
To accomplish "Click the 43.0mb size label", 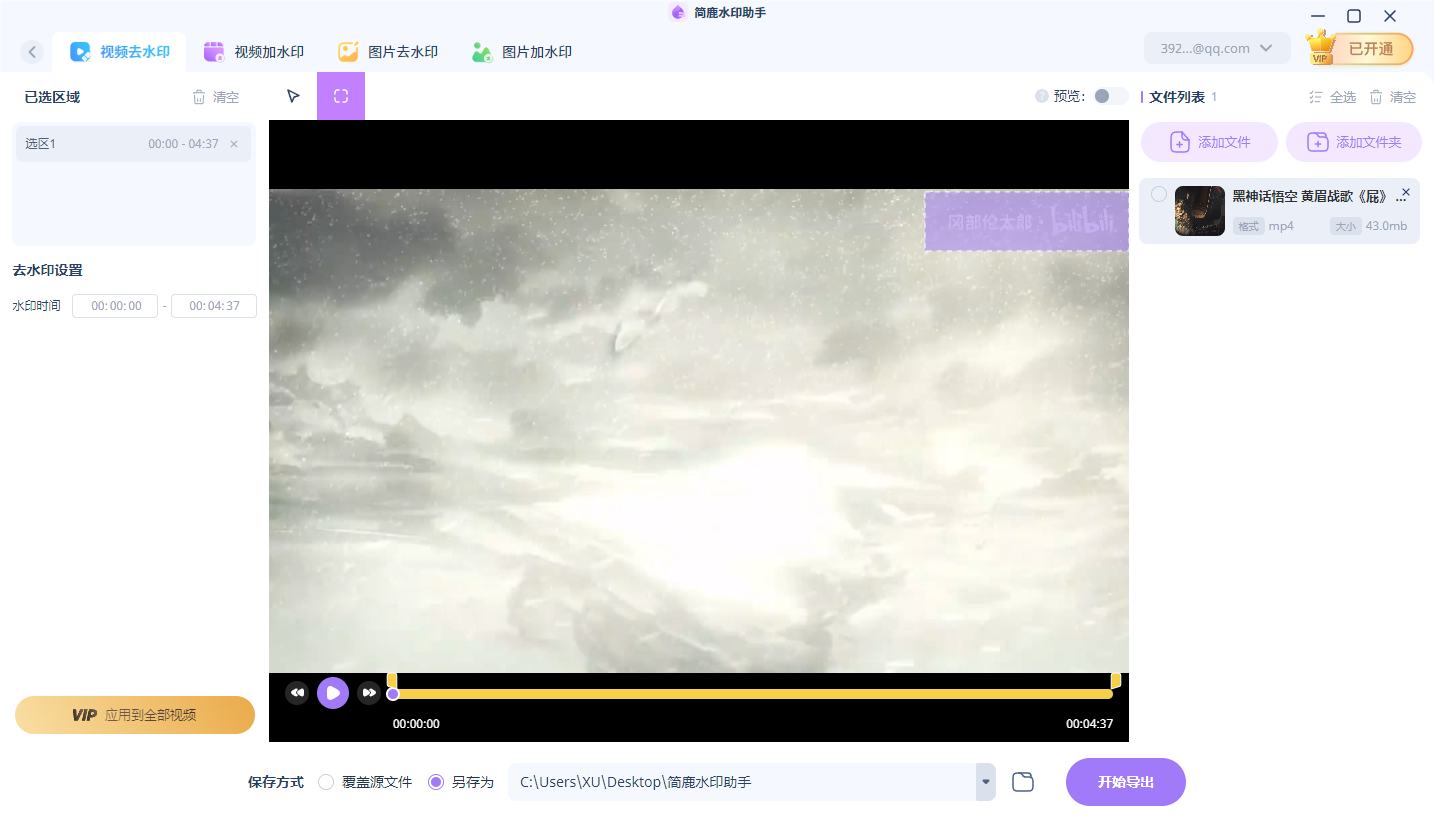I will [x=1386, y=226].
